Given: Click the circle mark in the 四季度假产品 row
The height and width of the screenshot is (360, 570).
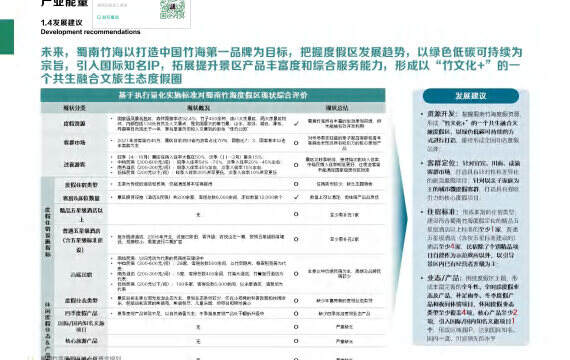Looking at the screenshot, I should point(296,313).
